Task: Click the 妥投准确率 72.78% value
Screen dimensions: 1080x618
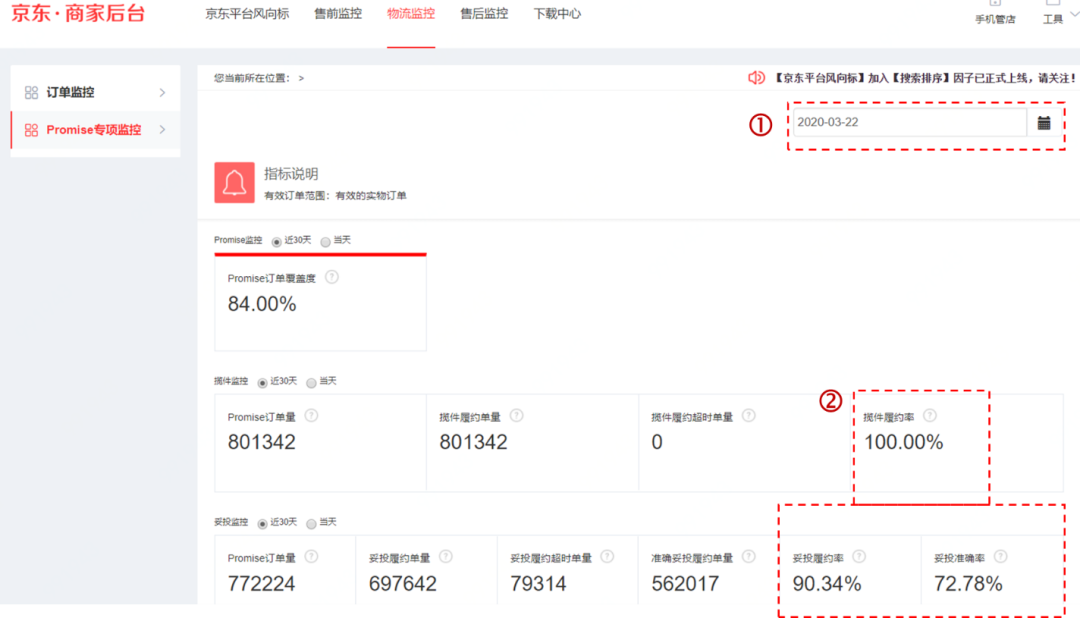Action: [968, 584]
